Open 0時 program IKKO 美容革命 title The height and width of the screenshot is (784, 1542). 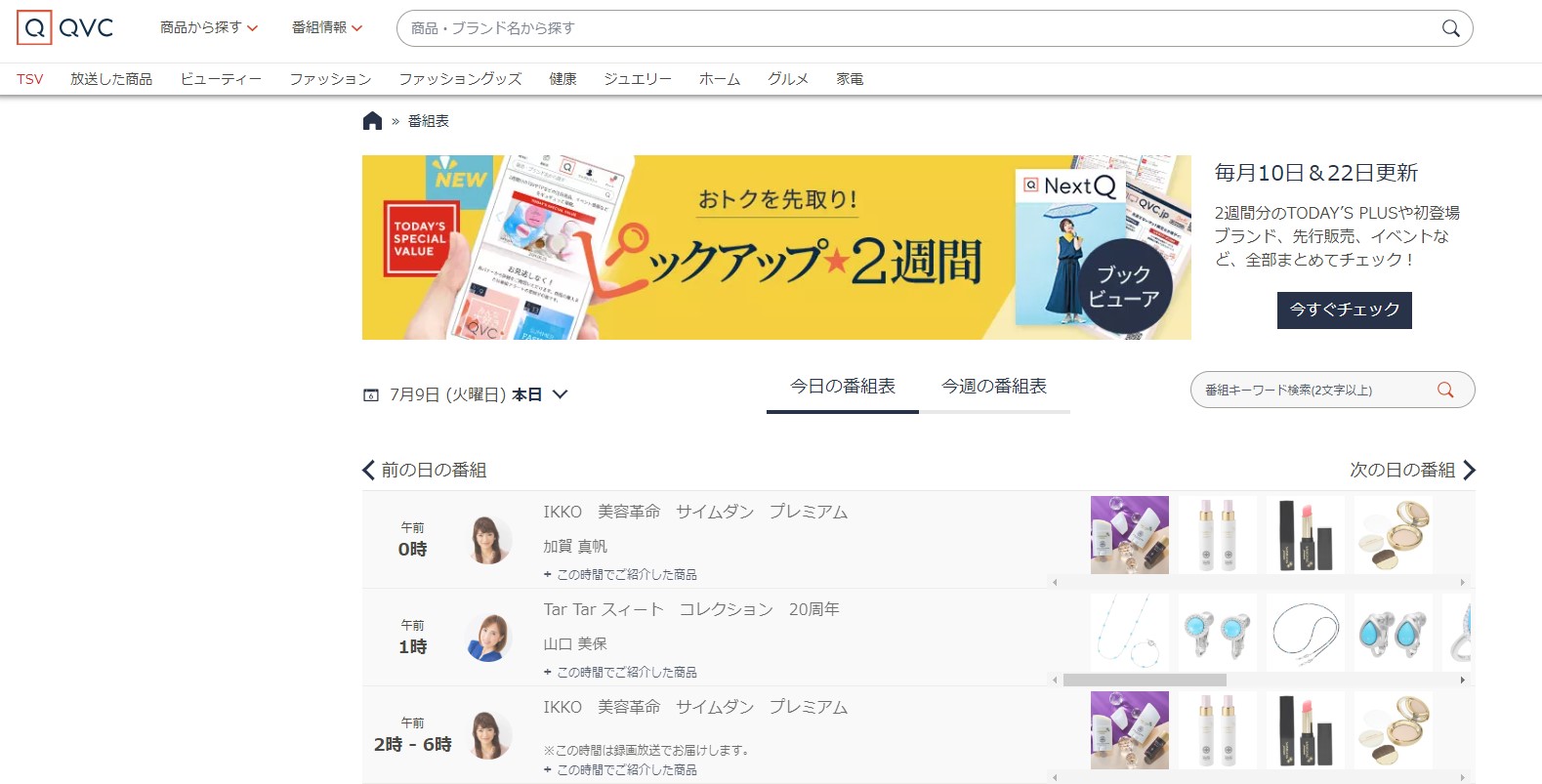point(695,512)
